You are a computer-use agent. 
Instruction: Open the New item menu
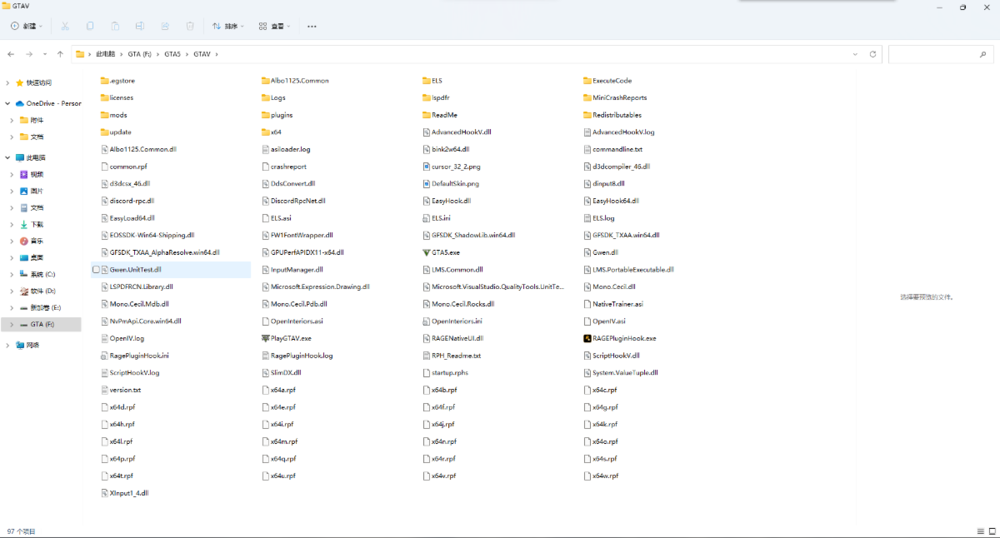pos(27,26)
